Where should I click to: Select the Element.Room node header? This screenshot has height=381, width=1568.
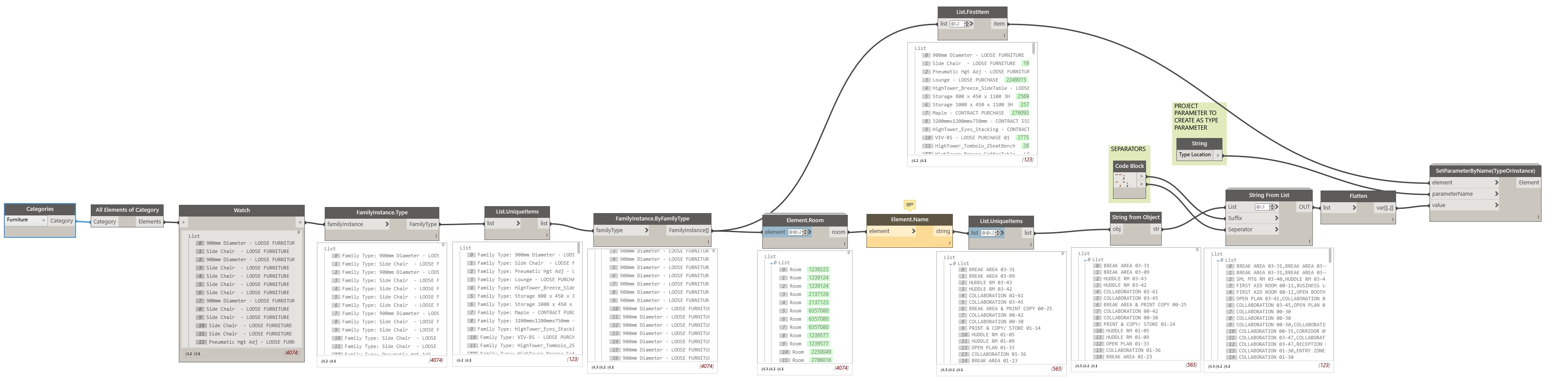click(805, 220)
